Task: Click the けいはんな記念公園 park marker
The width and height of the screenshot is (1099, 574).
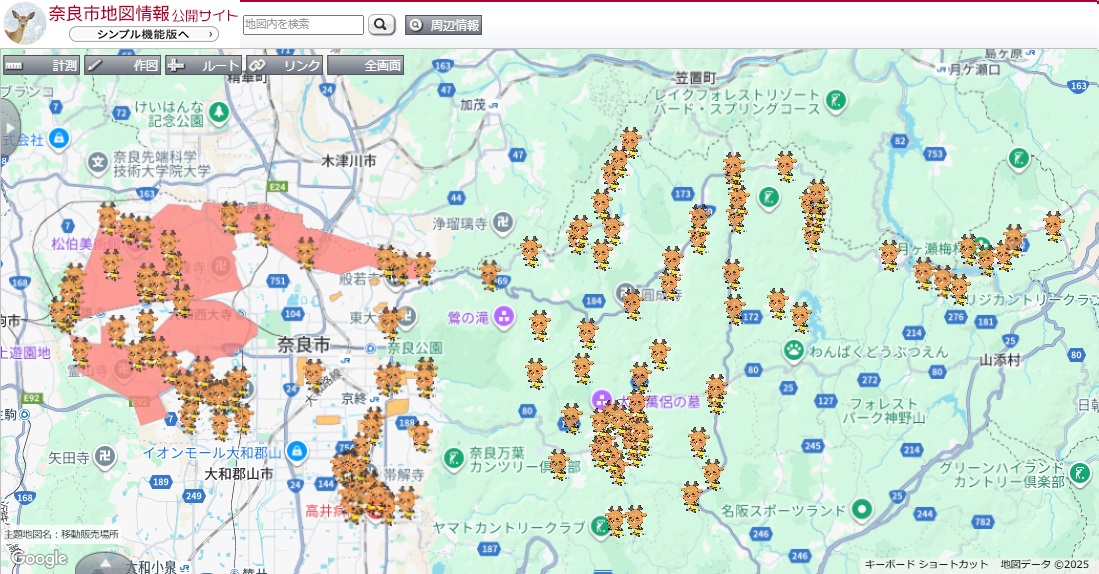Action: click(x=219, y=112)
